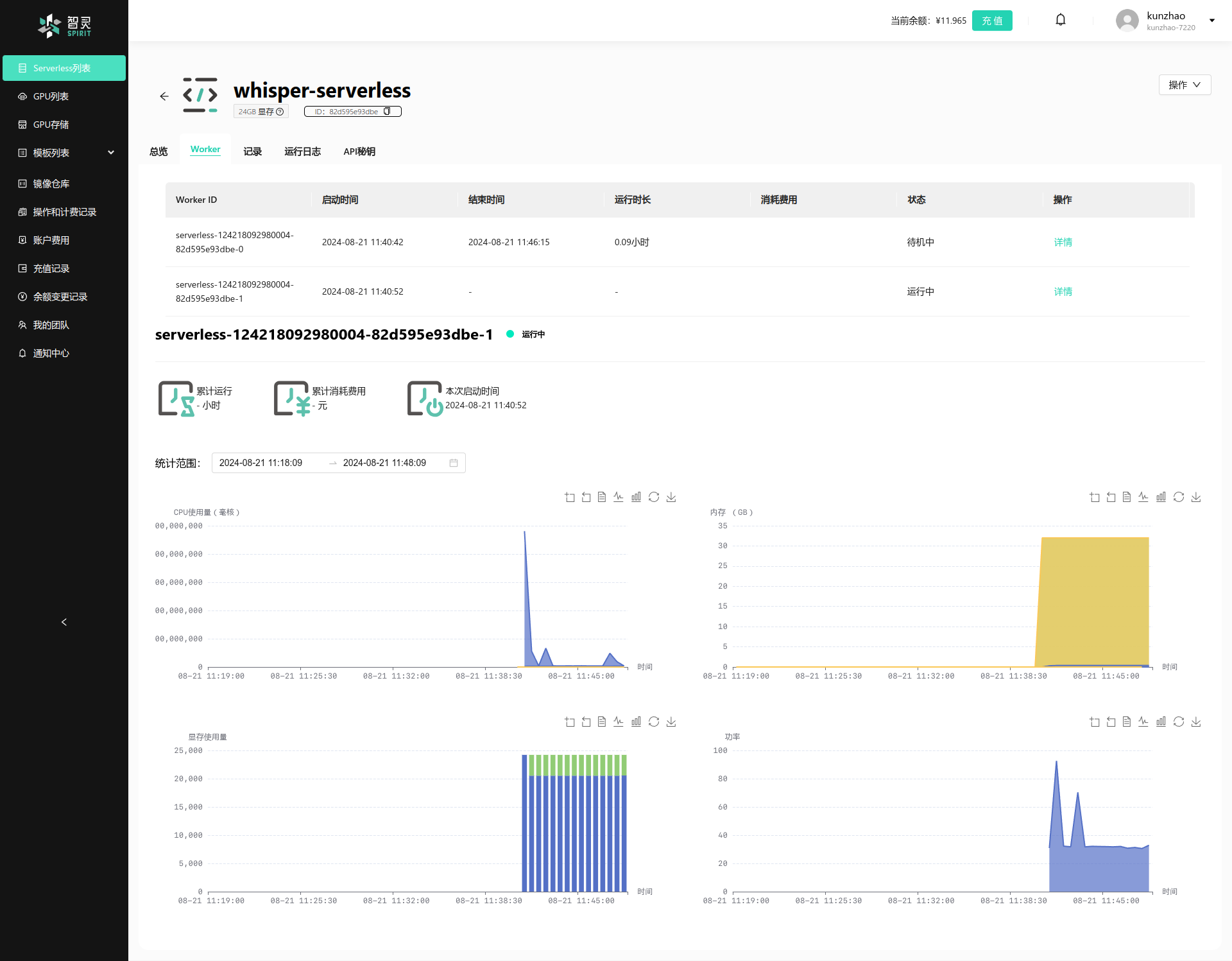This screenshot has height=961, width=1232.
Task: Open the API秘钥 tab
Action: (359, 152)
